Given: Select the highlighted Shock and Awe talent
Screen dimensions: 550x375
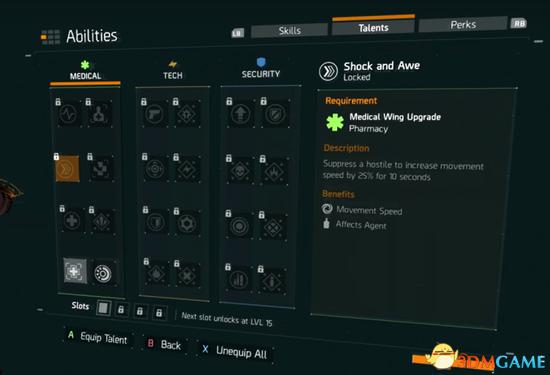Looking at the screenshot, I should tap(67, 169).
